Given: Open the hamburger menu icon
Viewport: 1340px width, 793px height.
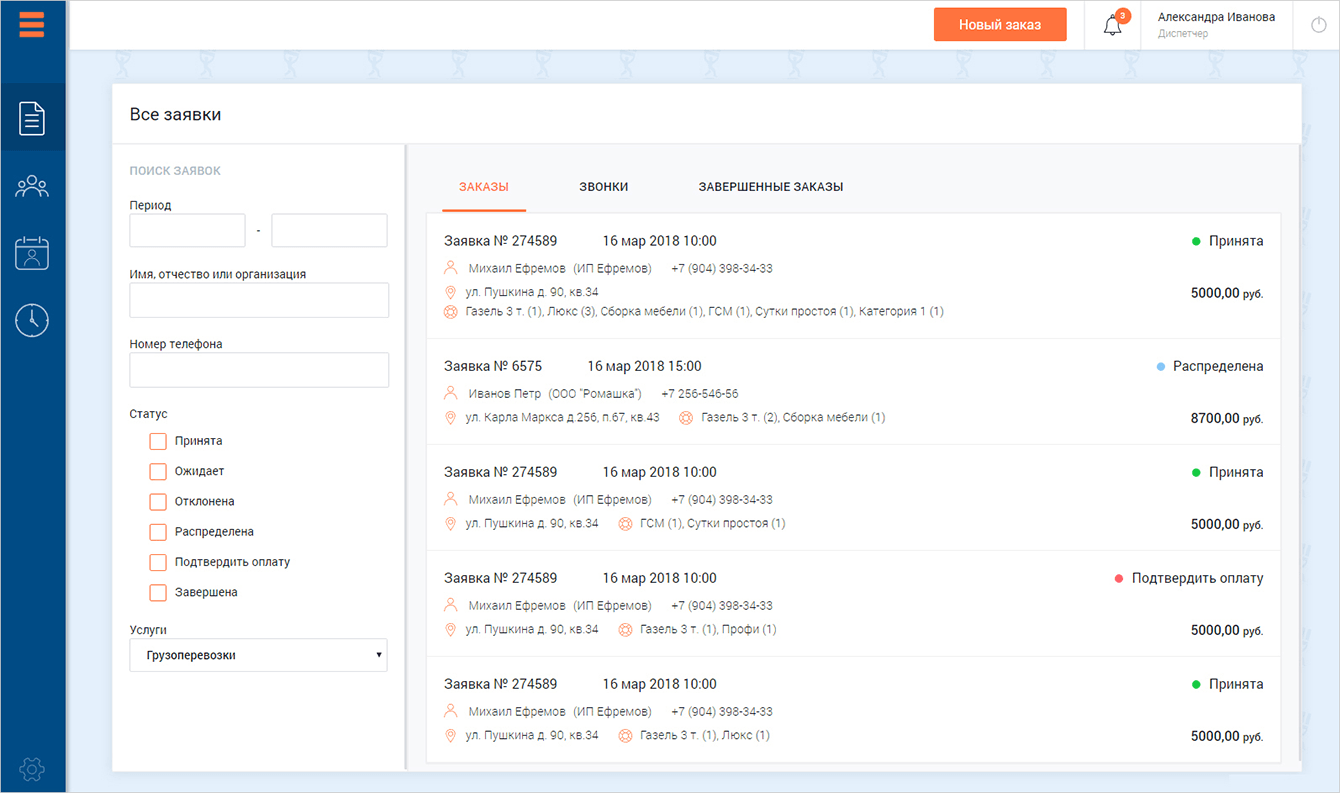Looking at the screenshot, I should click(32, 24).
